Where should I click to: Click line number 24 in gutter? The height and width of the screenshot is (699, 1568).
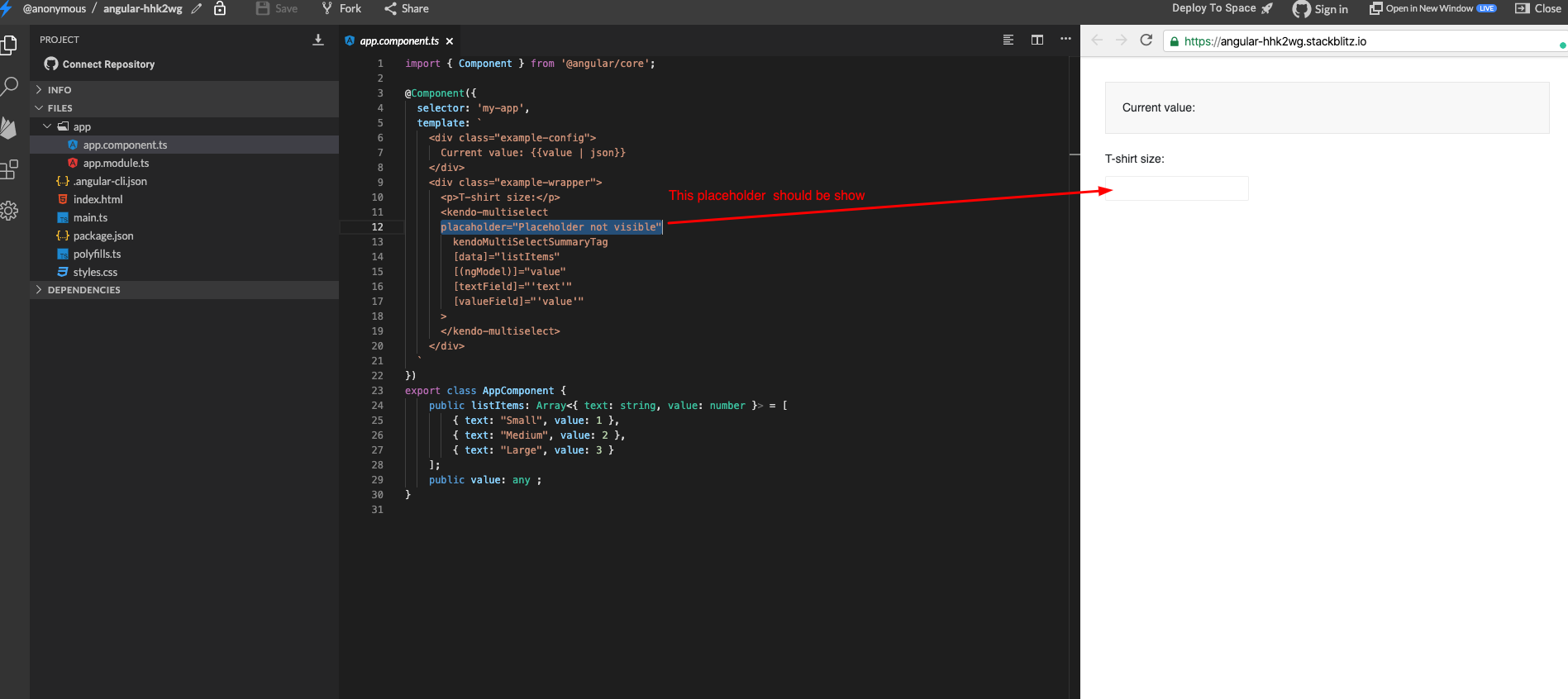(377, 406)
